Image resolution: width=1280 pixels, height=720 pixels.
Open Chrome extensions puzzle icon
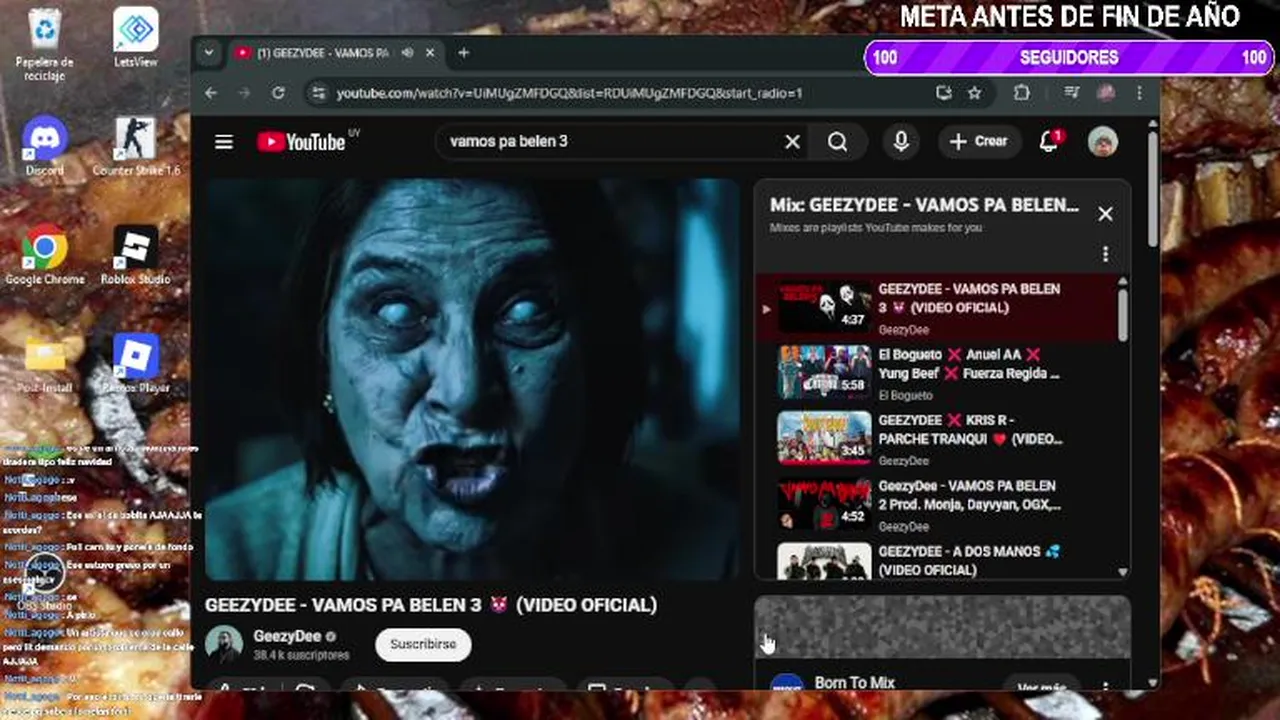[x=1021, y=93]
